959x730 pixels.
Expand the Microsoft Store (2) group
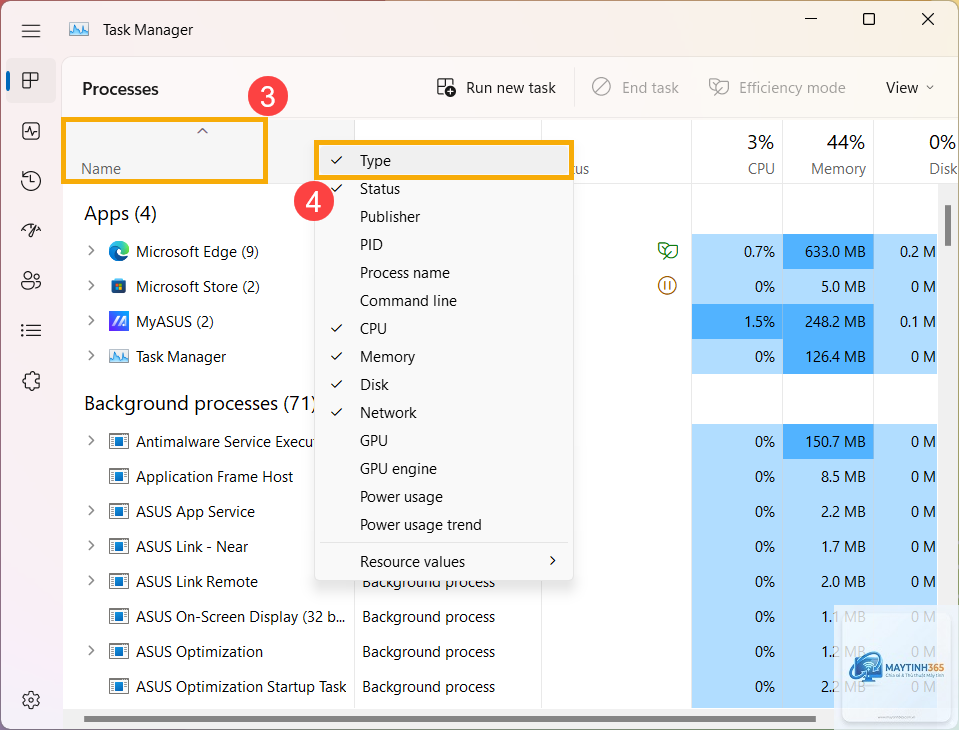[91, 286]
